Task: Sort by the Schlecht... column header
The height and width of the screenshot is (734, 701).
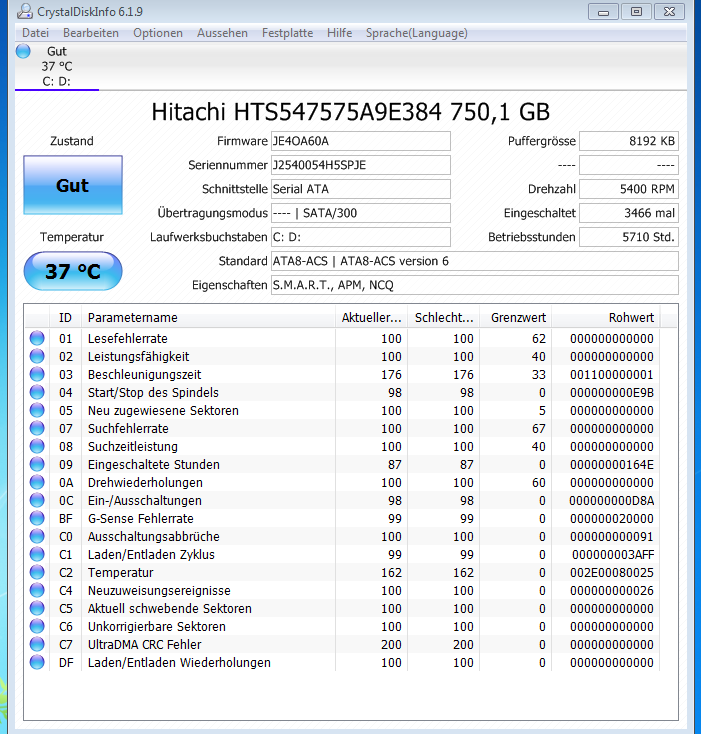Action: [444, 317]
